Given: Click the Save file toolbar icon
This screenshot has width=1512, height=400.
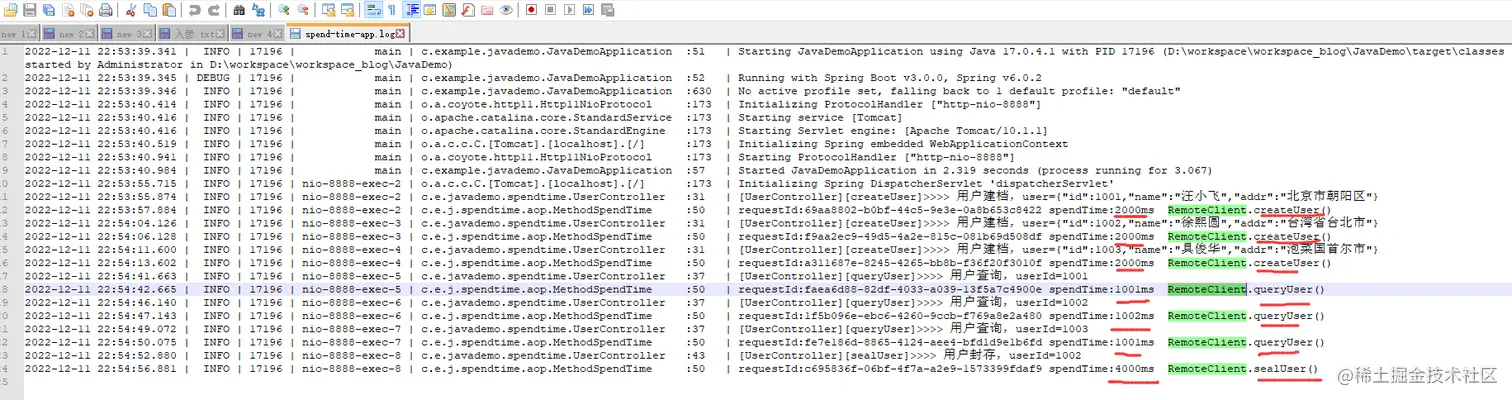Looking at the screenshot, I should [x=30, y=10].
